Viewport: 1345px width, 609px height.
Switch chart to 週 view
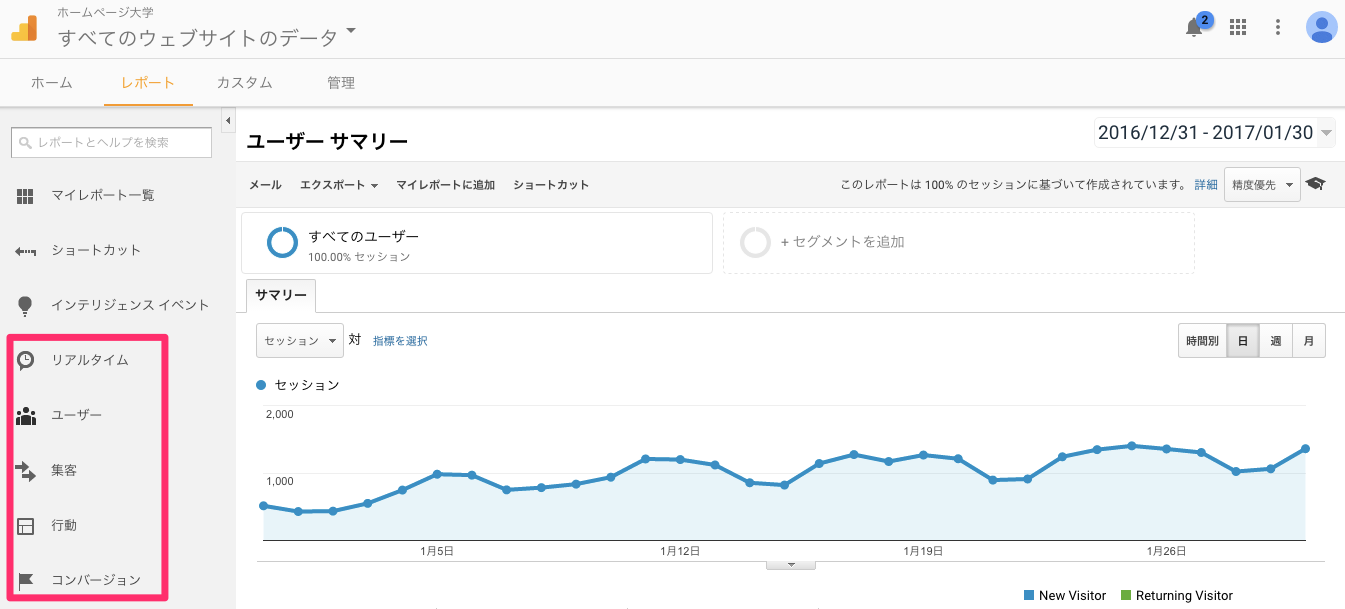(x=1275, y=341)
